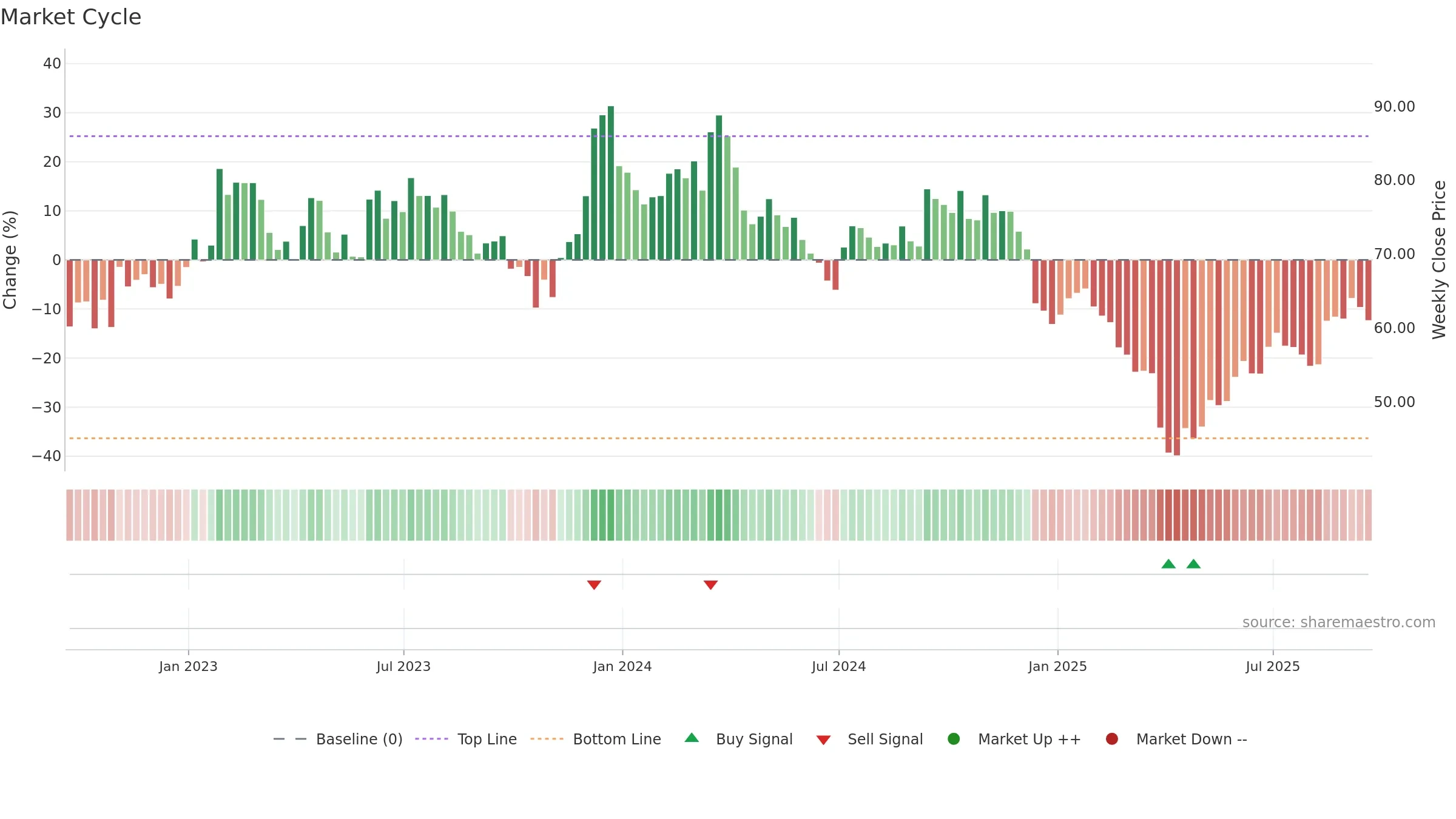The width and height of the screenshot is (1456, 819).
Task: Click the Jan 2024 axis label
Action: (622, 667)
